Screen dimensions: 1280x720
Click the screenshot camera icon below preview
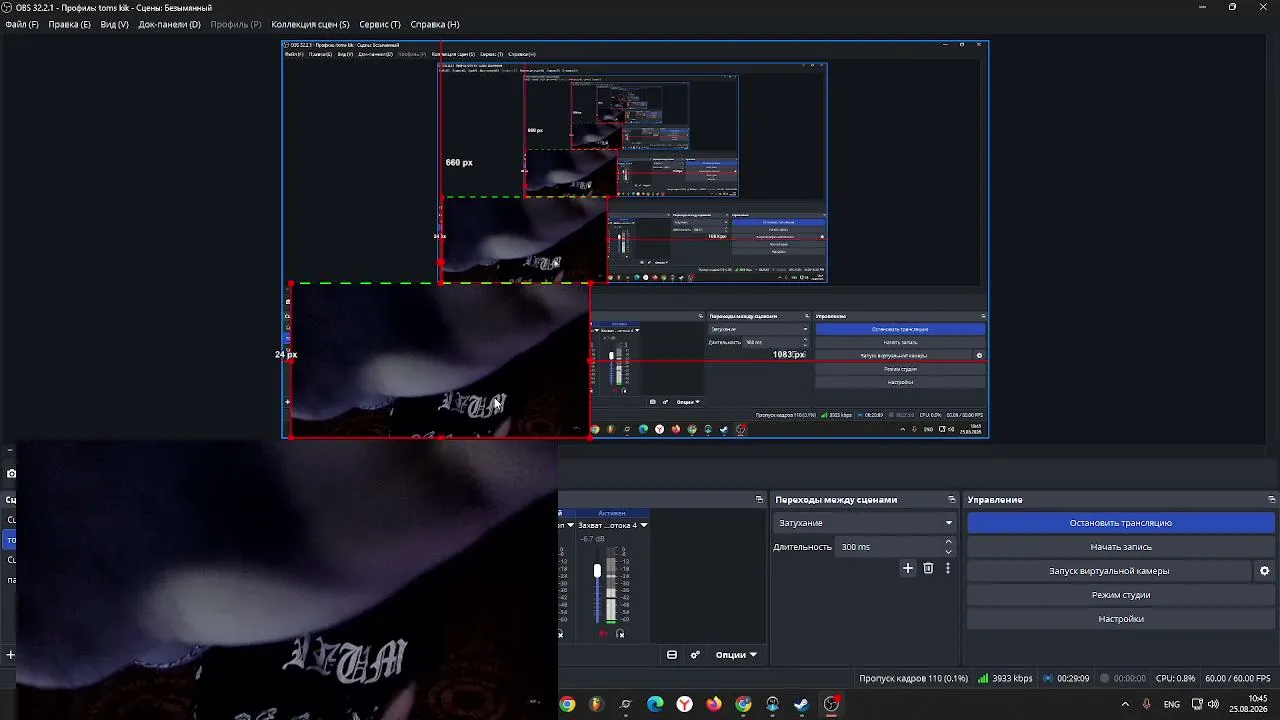(11, 473)
